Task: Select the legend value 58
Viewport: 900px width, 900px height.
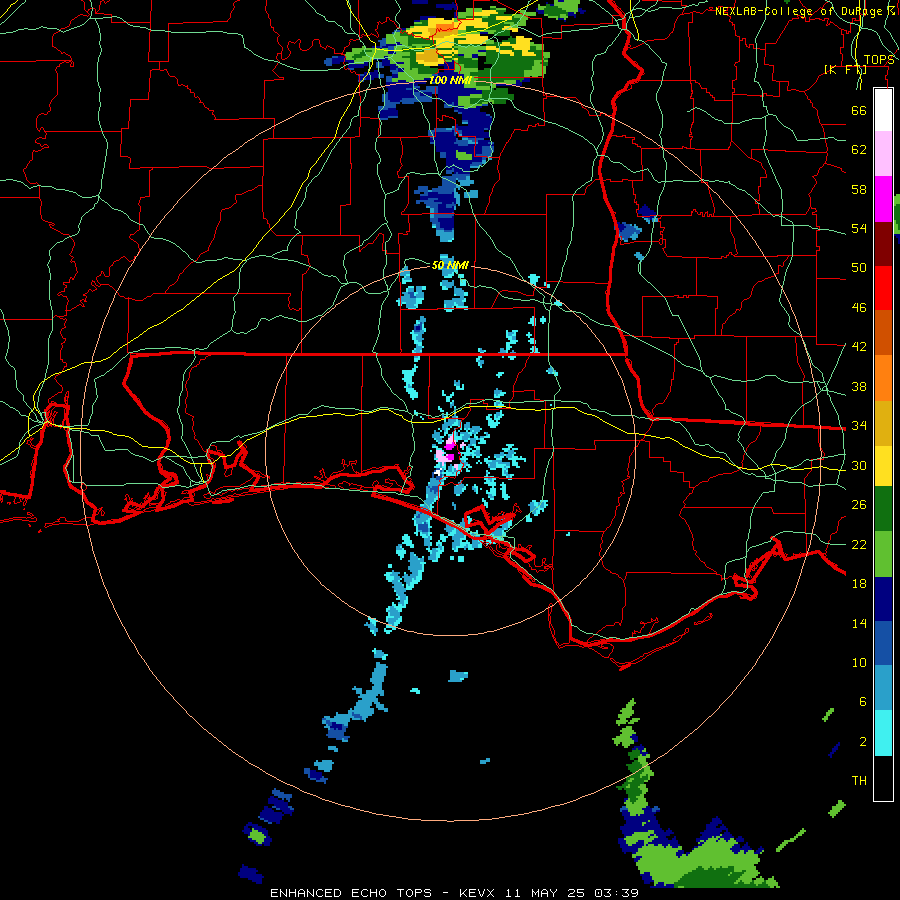Action: (859, 189)
